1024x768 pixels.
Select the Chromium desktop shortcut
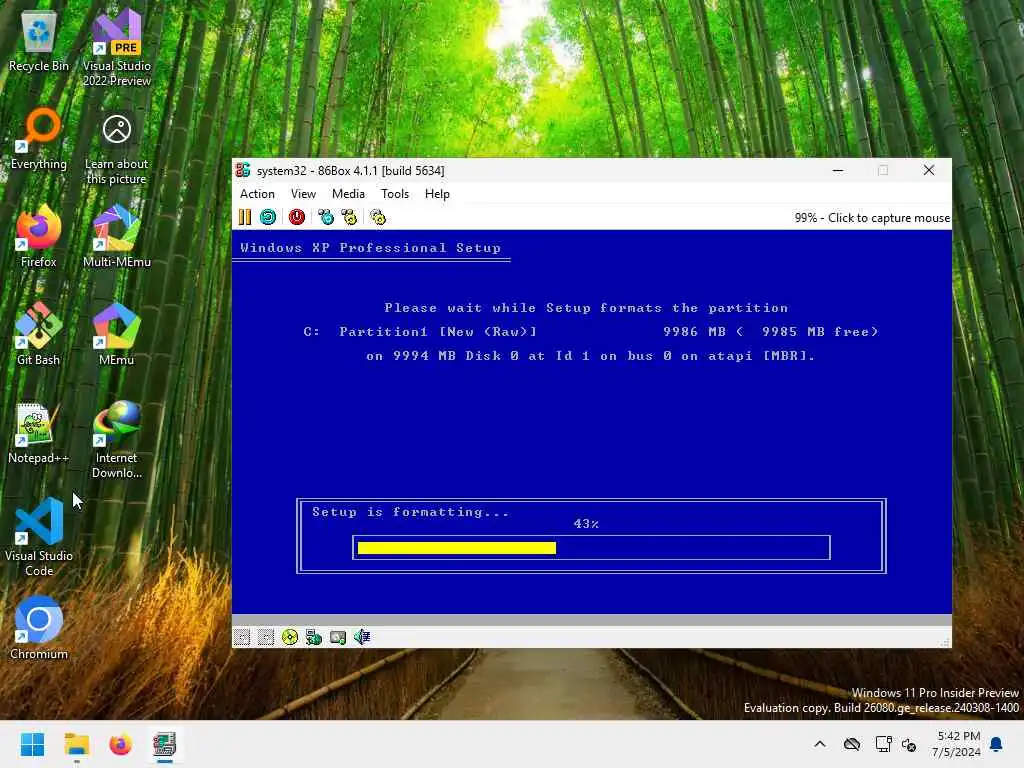coord(39,630)
